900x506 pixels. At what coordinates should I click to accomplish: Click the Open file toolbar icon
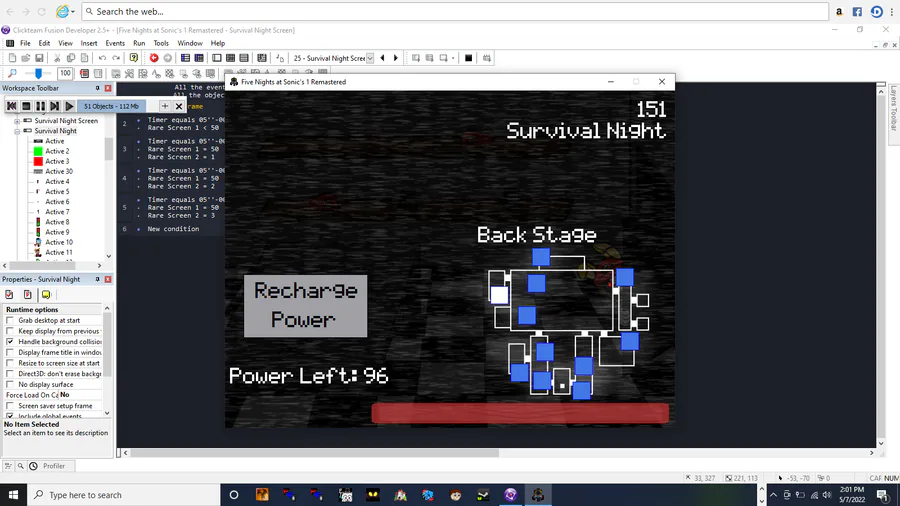tap(25, 58)
